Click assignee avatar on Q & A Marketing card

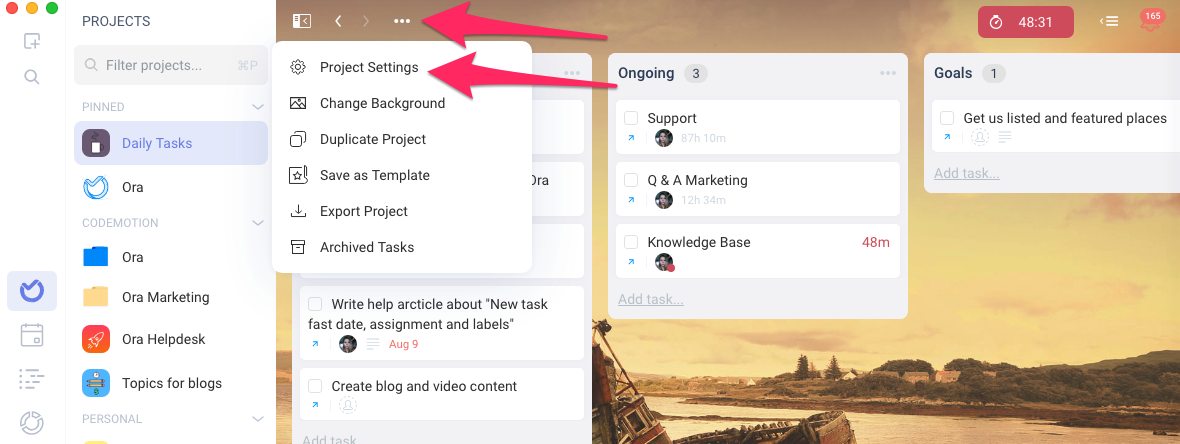pyautogui.click(x=664, y=200)
